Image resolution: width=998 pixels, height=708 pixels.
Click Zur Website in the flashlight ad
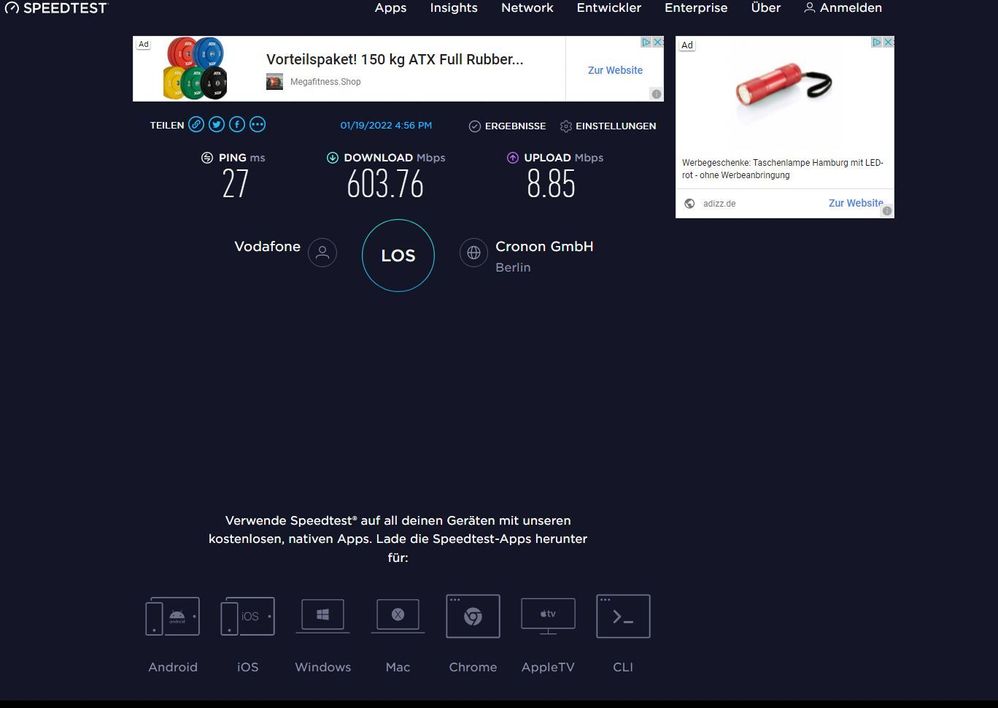855,203
